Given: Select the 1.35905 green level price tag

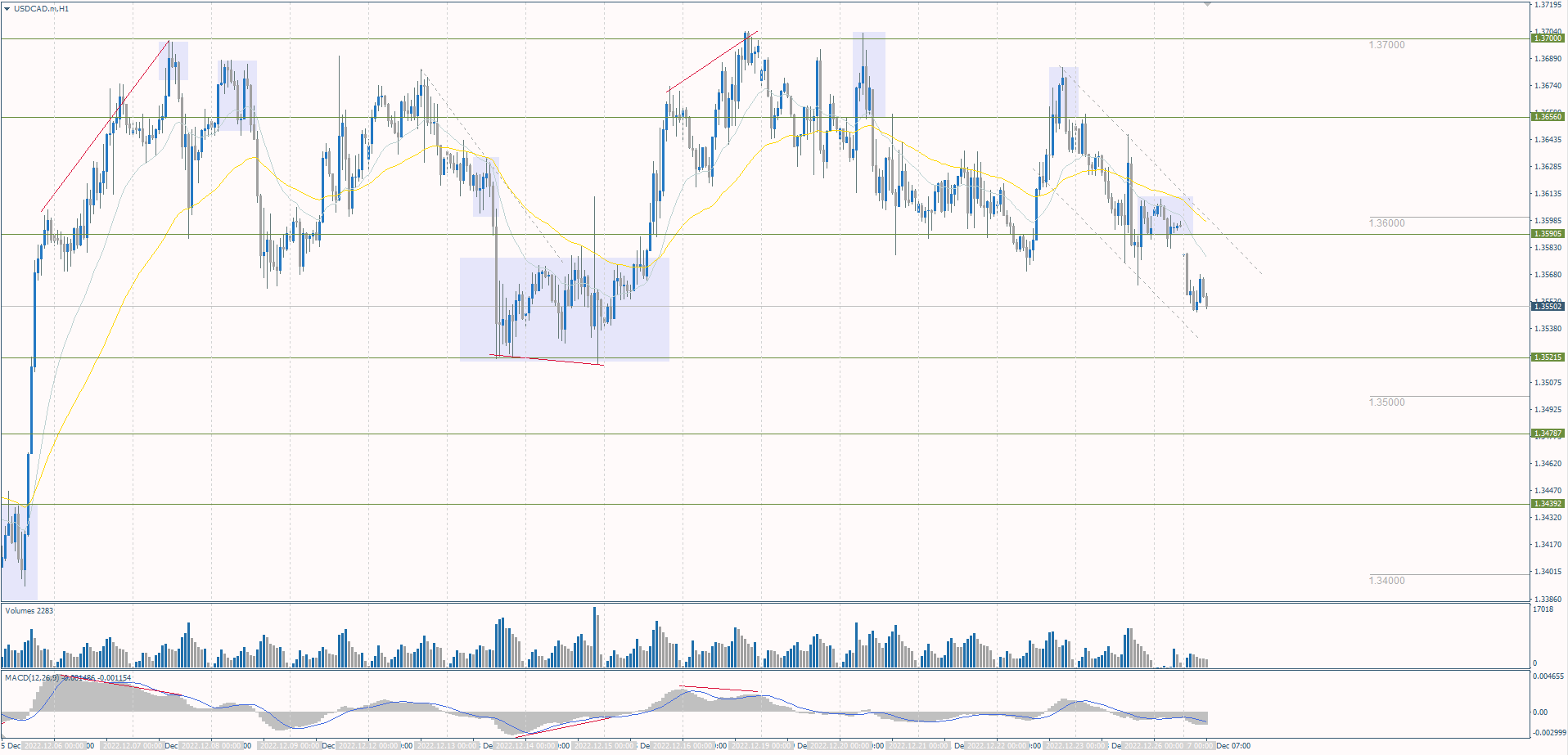Looking at the screenshot, I should click(1548, 234).
